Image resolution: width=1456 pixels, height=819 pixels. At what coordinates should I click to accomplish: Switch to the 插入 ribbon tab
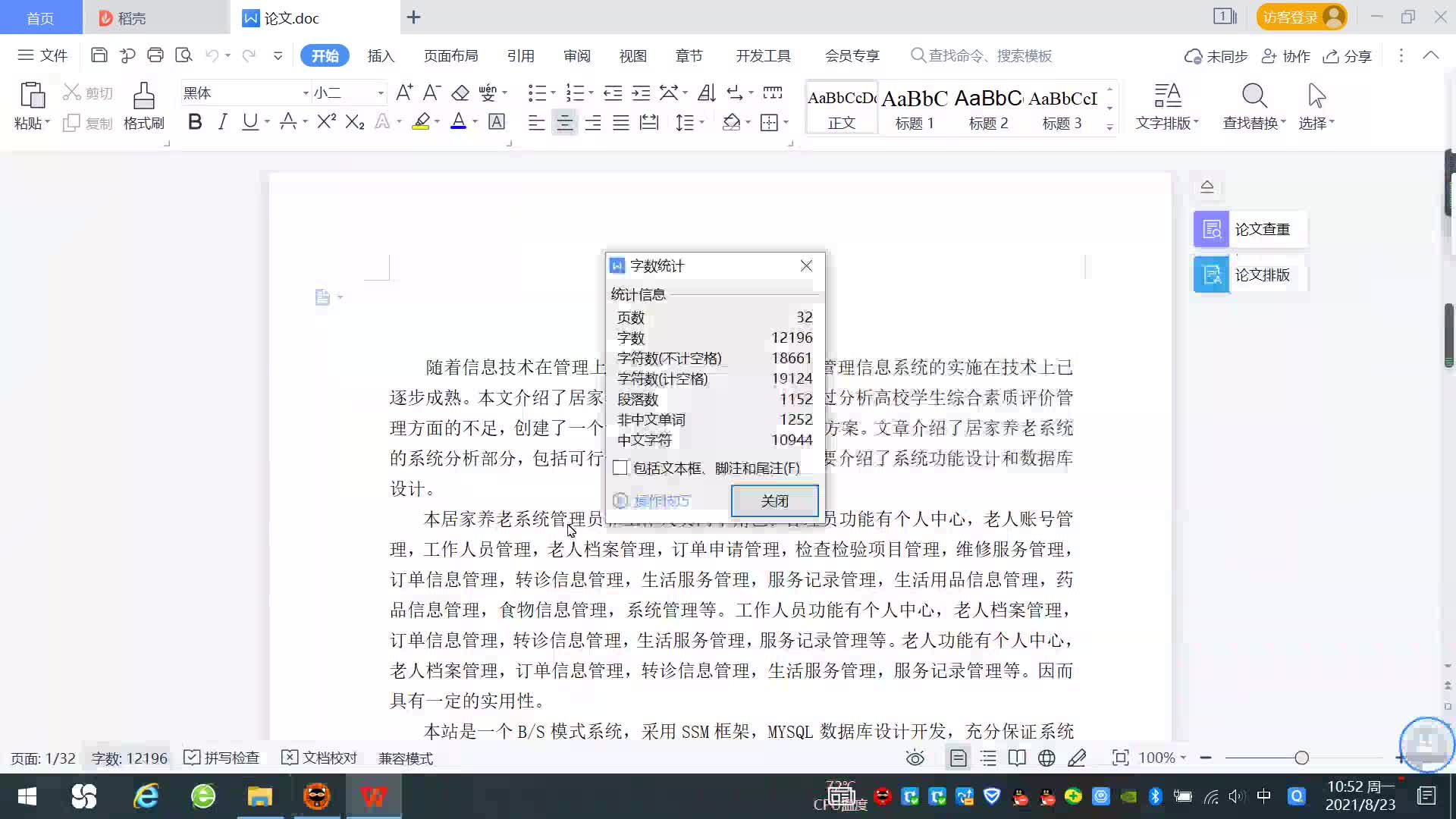pyautogui.click(x=381, y=56)
